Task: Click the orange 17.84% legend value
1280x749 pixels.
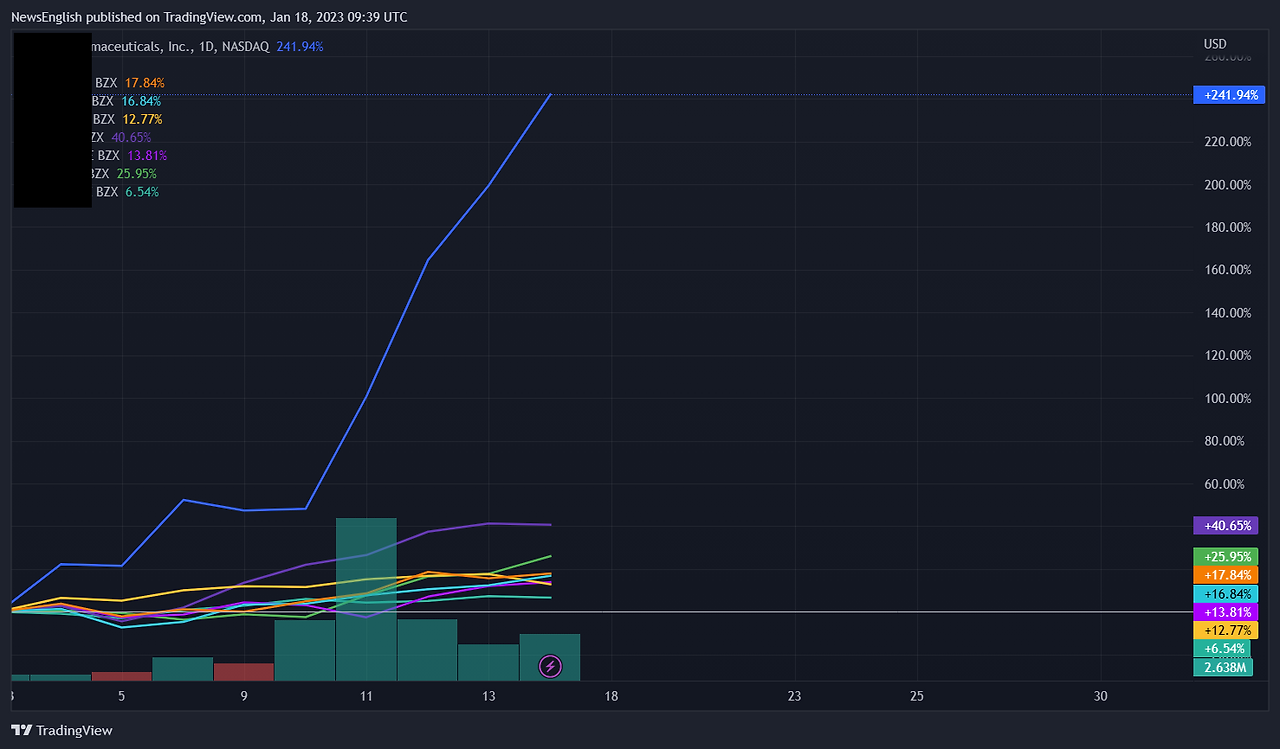Action: (x=145, y=83)
